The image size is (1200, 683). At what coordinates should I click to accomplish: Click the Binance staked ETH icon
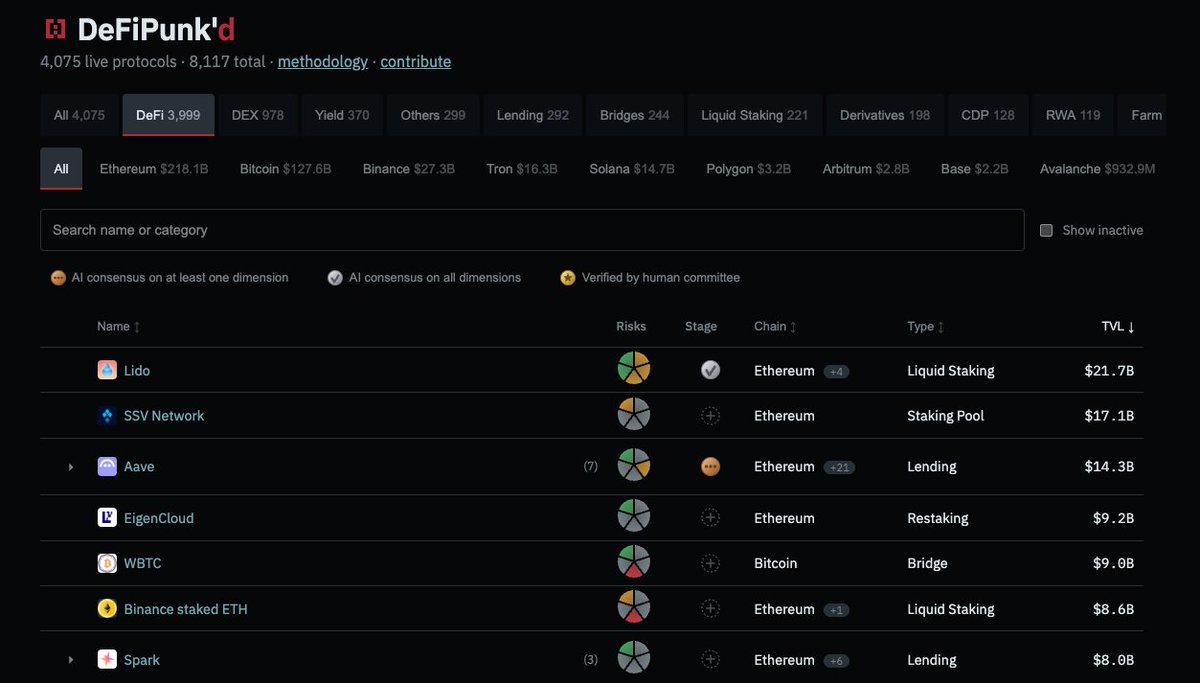tap(107, 609)
